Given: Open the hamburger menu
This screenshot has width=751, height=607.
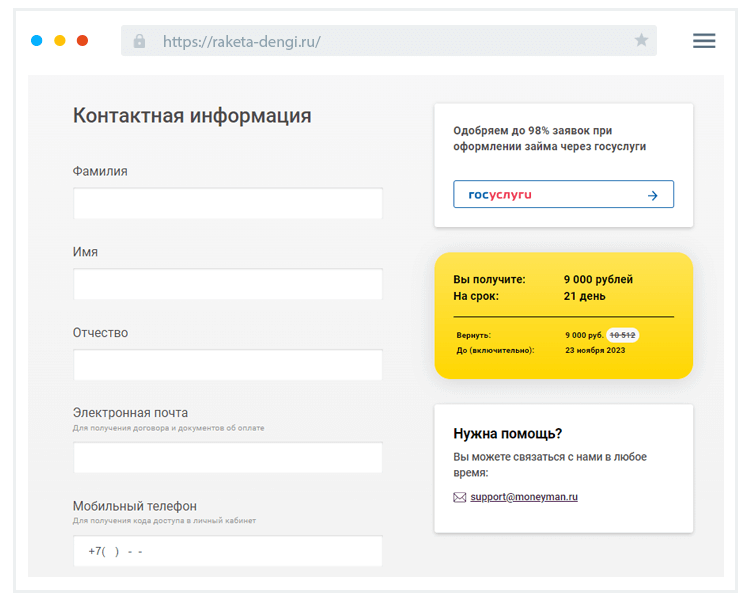Looking at the screenshot, I should point(704,41).
